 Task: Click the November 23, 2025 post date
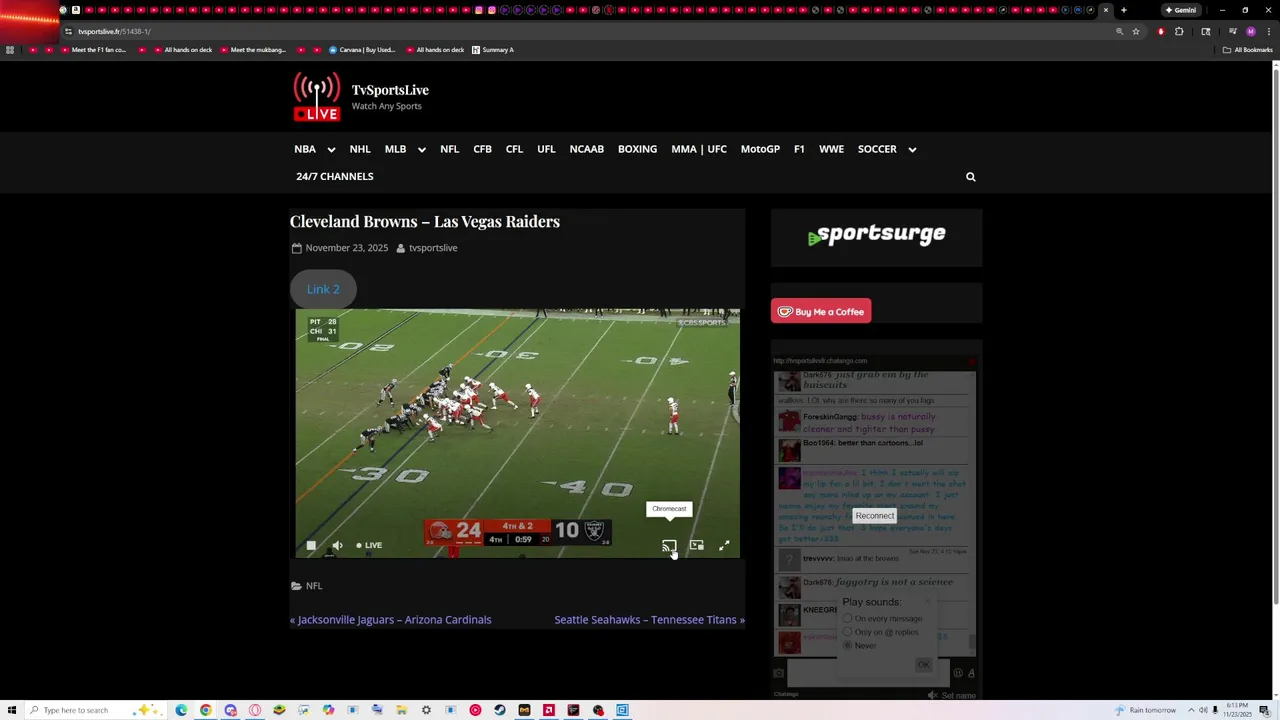pos(347,248)
